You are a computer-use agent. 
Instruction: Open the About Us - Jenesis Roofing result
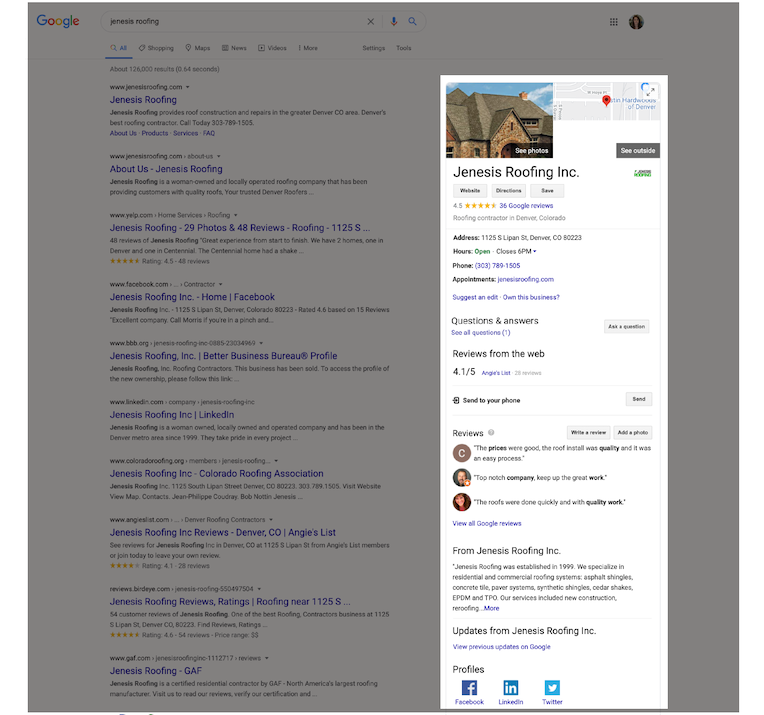(166, 169)
